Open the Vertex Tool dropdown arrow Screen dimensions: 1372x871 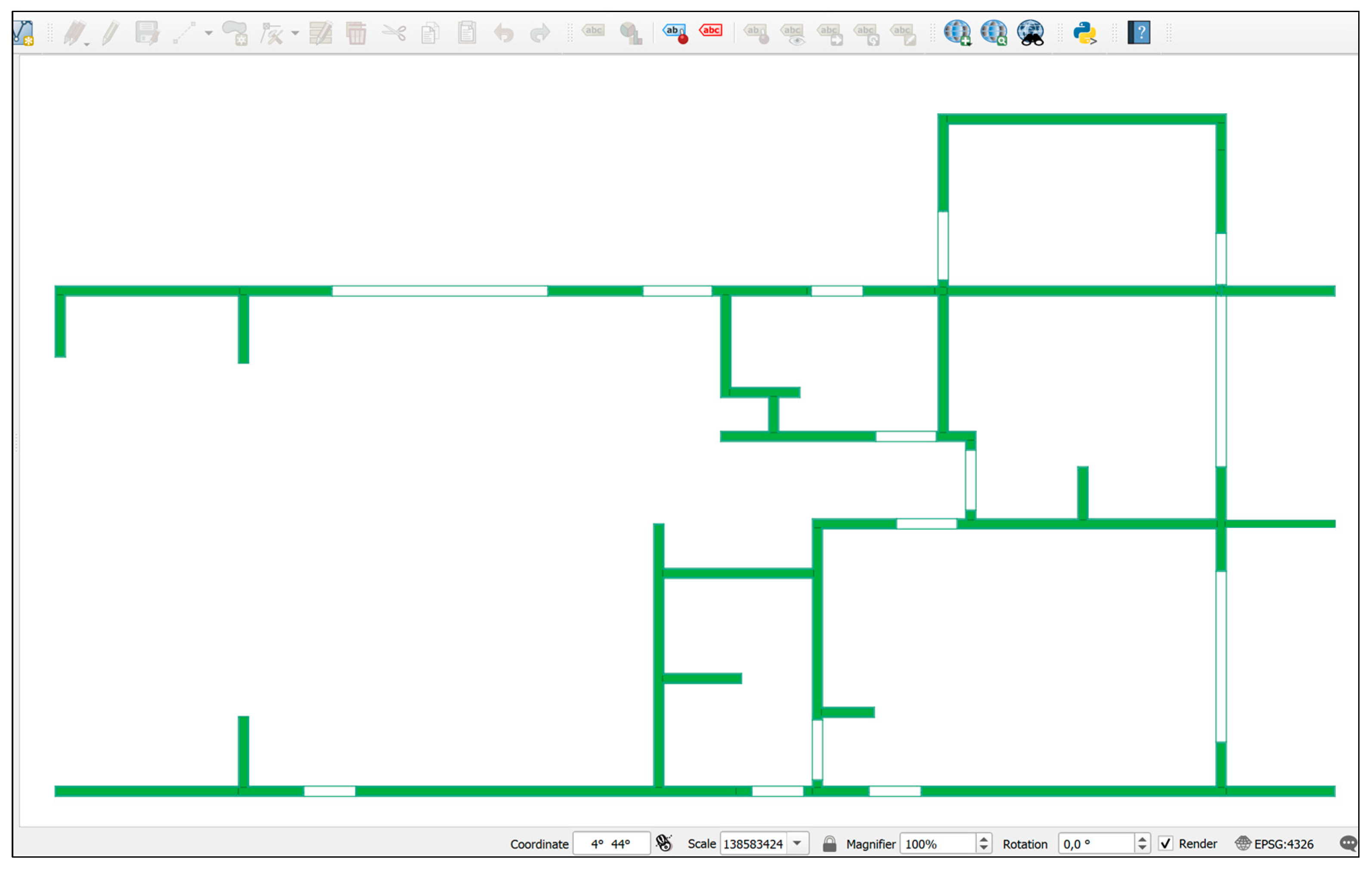click(x=295, y=33)
